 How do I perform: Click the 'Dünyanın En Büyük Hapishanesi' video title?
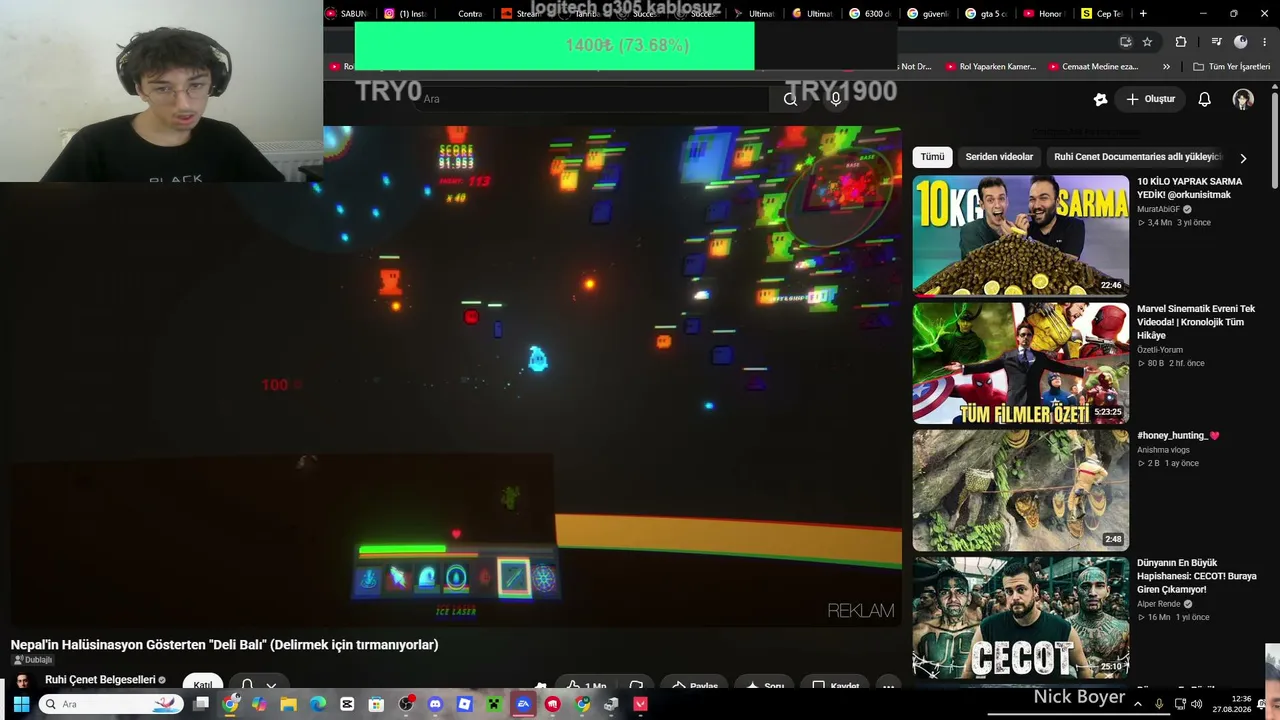pos(1197,576)
